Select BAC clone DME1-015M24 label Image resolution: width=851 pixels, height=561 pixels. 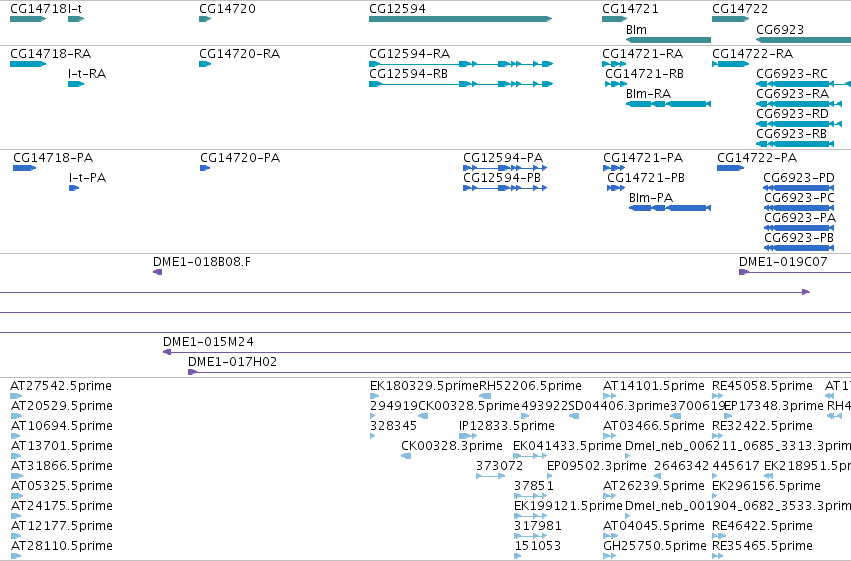(208, 342)
